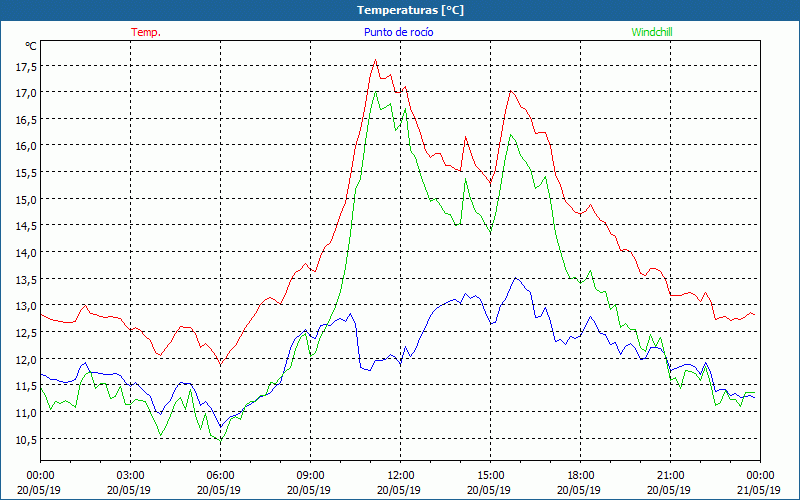Screen dimensions: 800x500
Task: Click the "Temperaturas [°C]" chart title
Action: coord(410,10)
